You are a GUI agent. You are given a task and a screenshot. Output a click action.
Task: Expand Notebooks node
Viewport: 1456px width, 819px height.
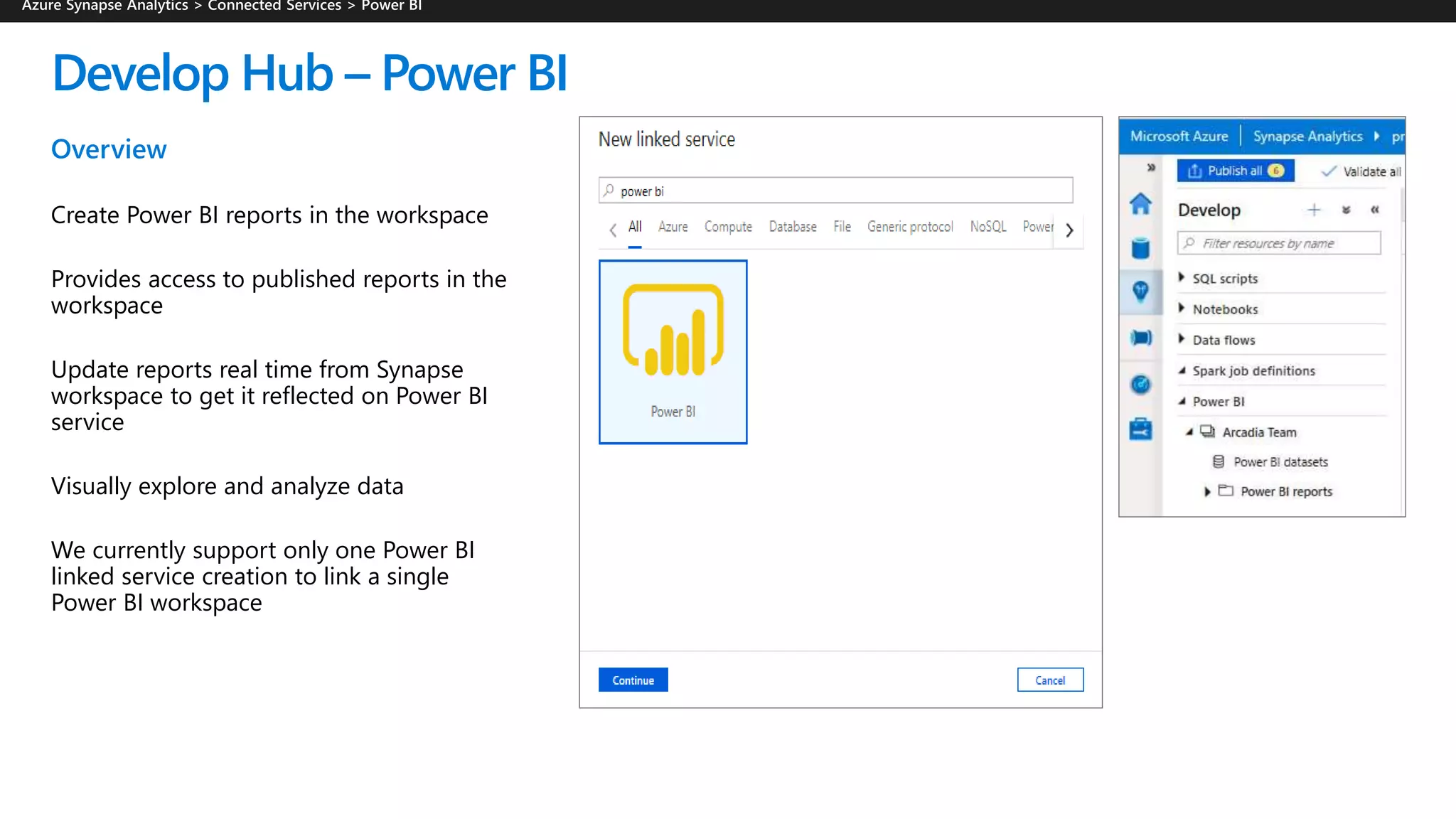1182,308
